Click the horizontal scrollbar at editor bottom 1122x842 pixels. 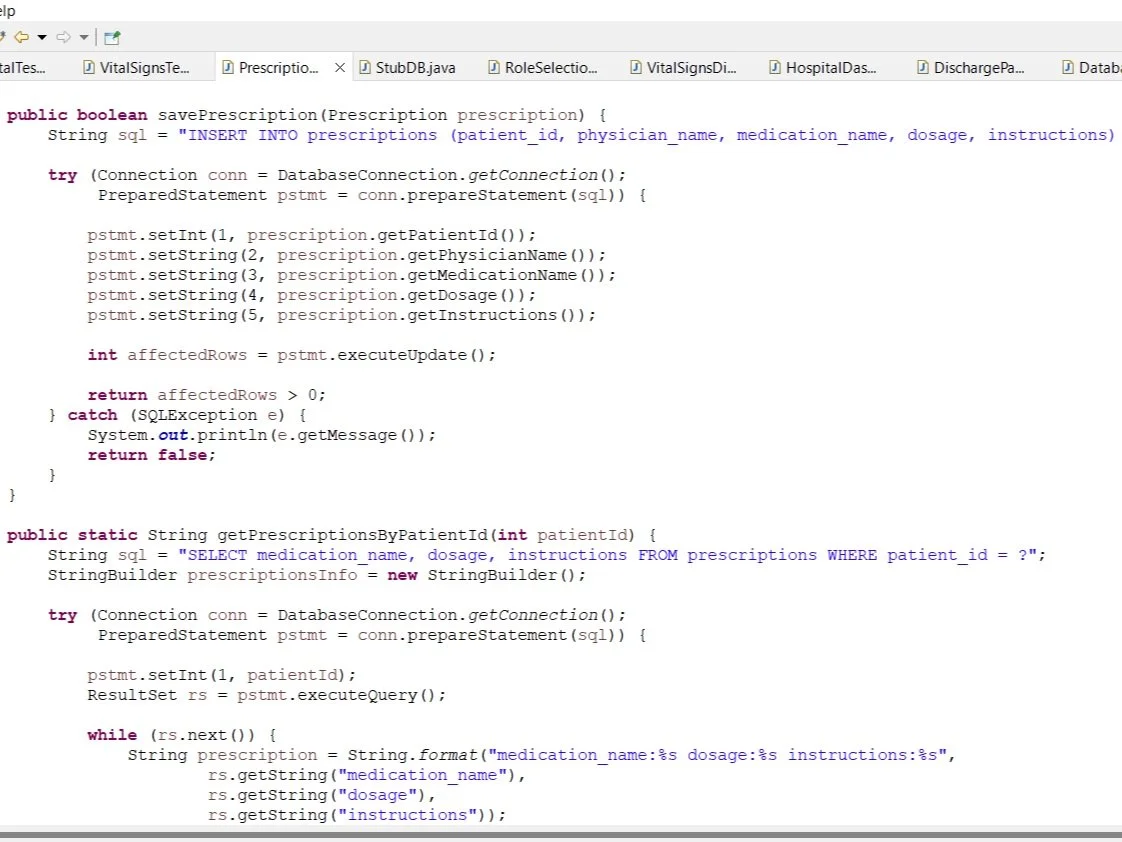click(561, 834)
